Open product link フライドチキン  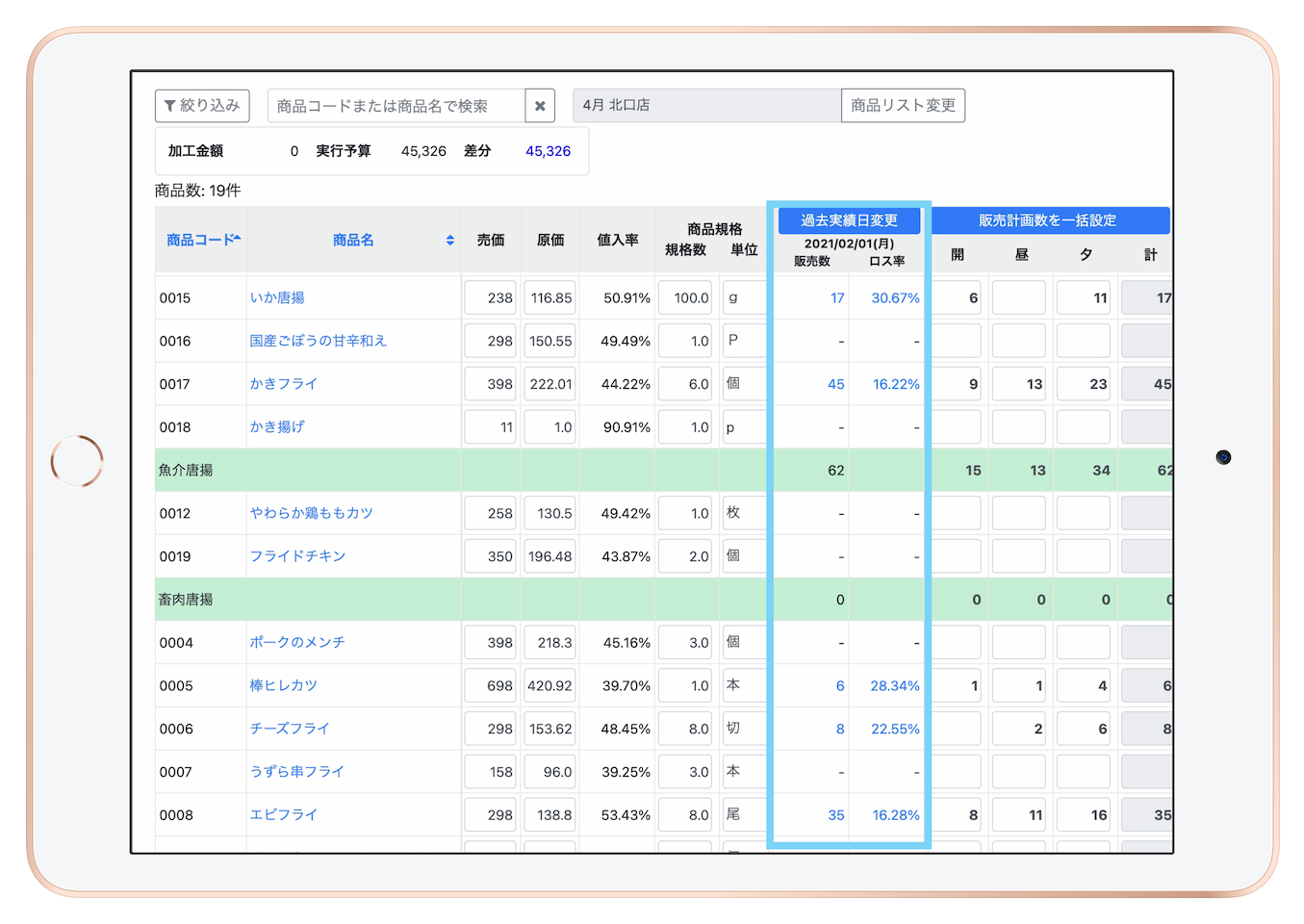297,556
